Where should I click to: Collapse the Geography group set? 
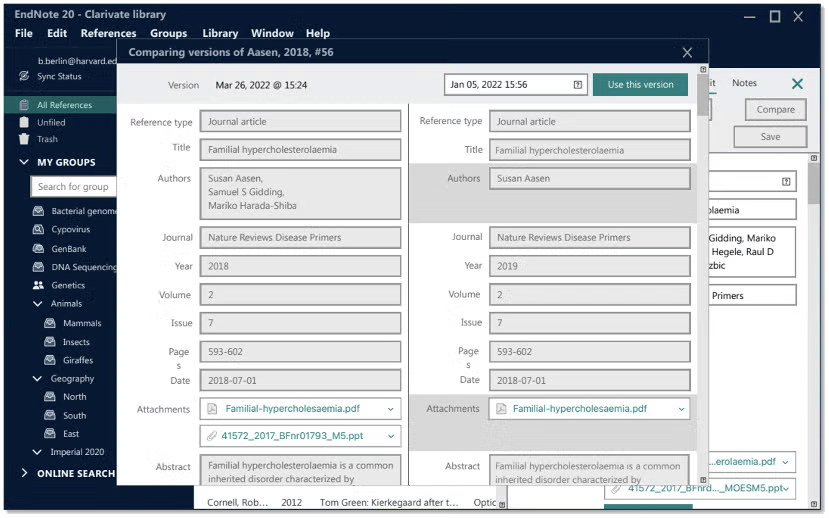click(37, 378)
